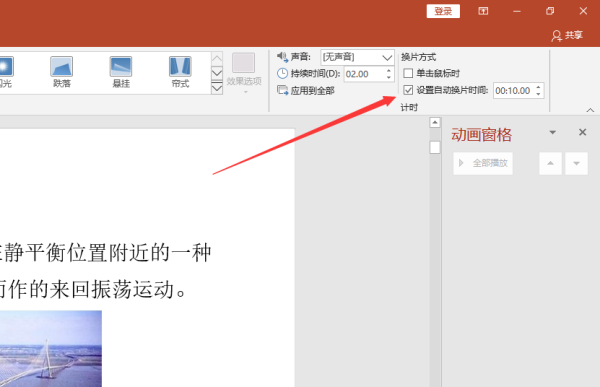Enable the 单击鼠标时 checkbox
600x387 pixels.
coord(408,73)
